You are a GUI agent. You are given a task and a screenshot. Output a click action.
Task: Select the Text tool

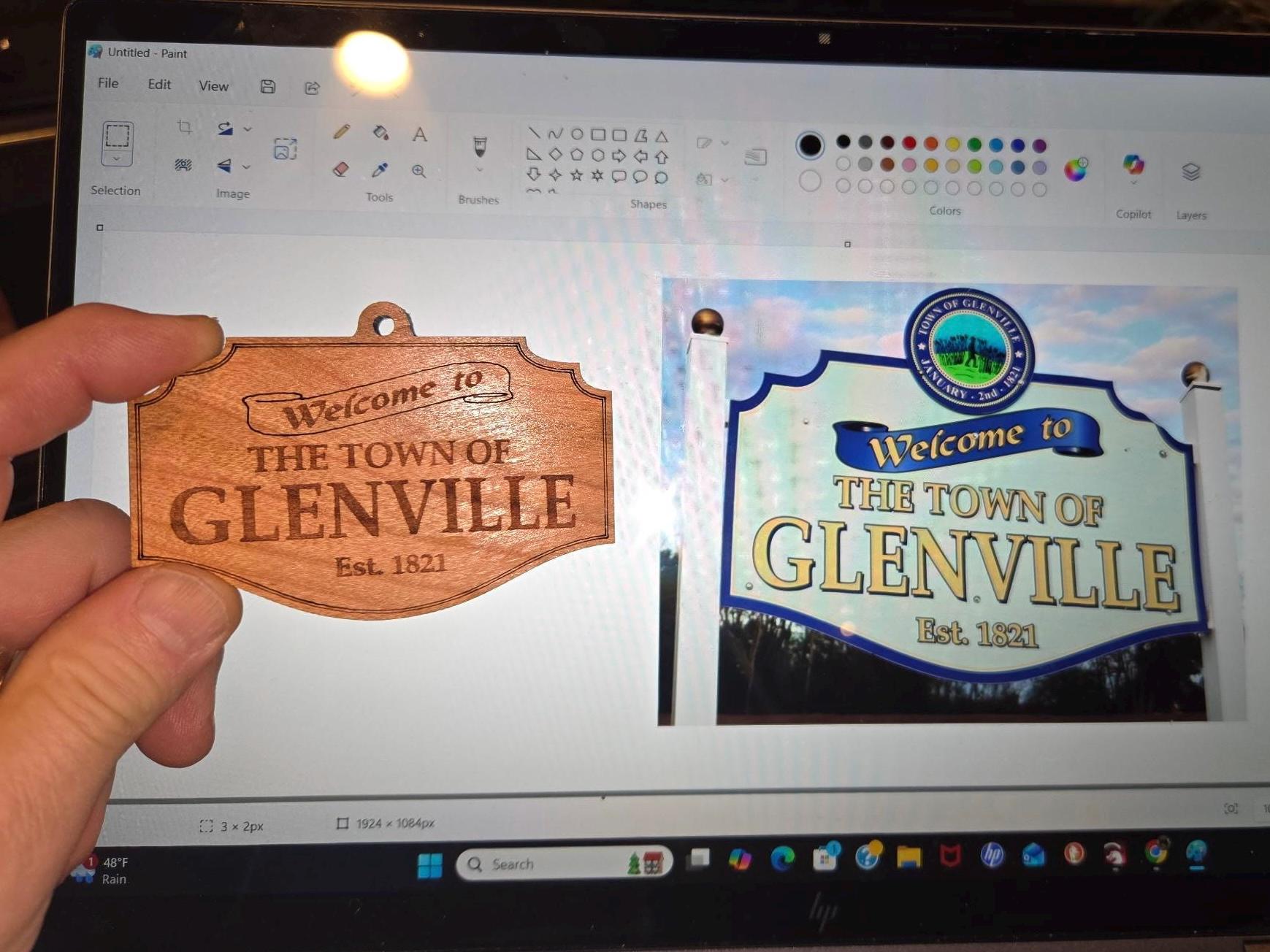419,134
